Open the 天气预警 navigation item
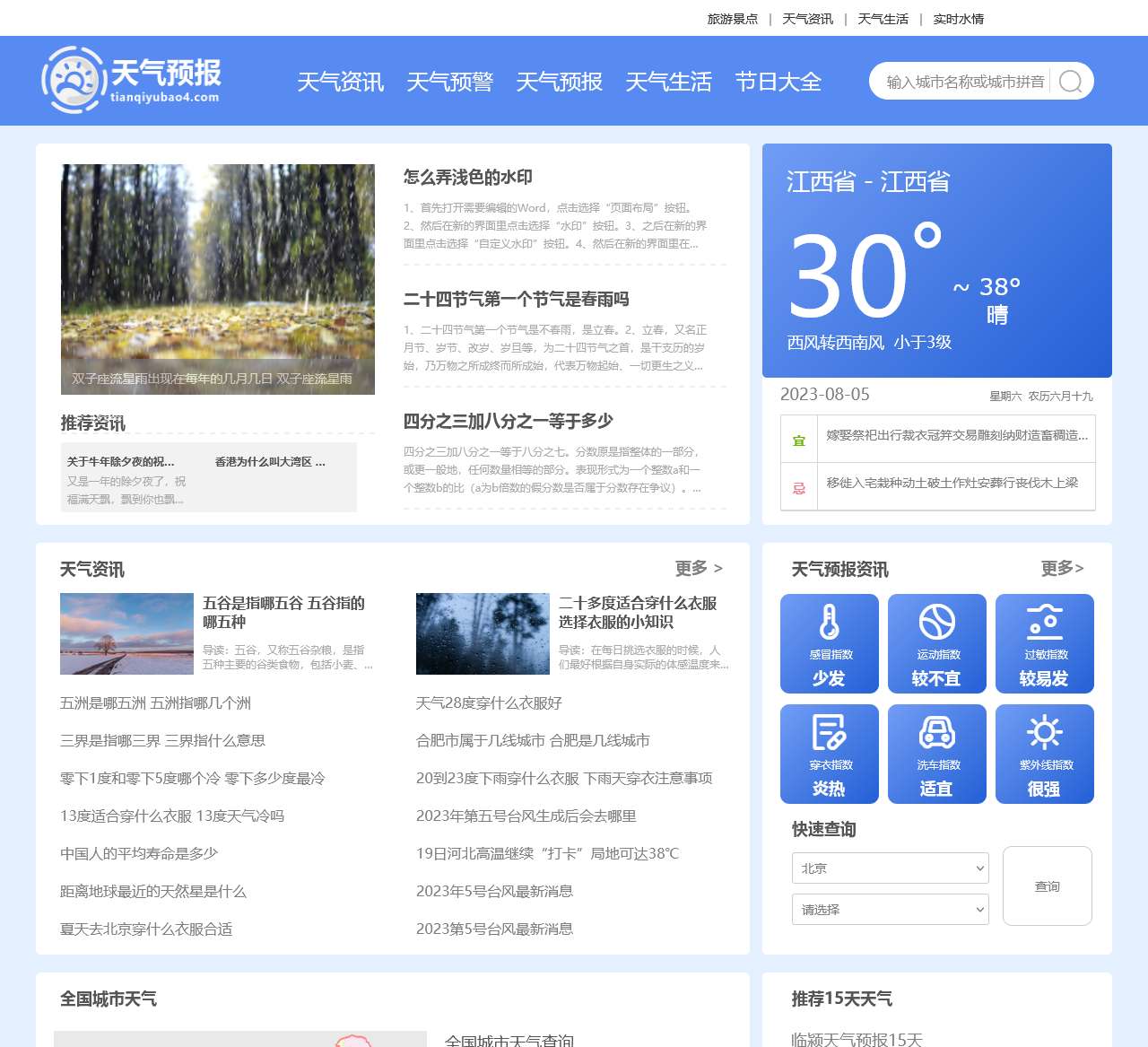 450,83
